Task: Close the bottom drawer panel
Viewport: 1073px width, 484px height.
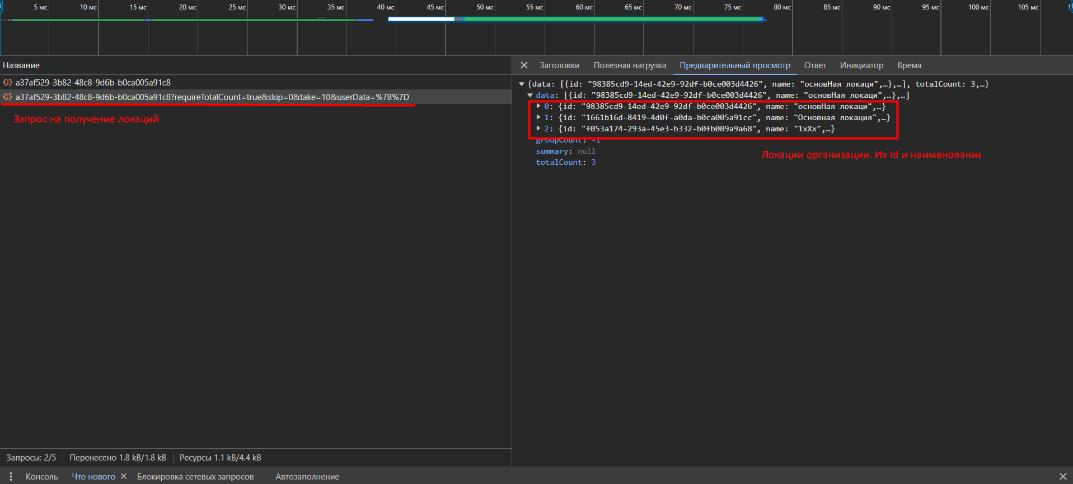Action: pos(1062,476)
